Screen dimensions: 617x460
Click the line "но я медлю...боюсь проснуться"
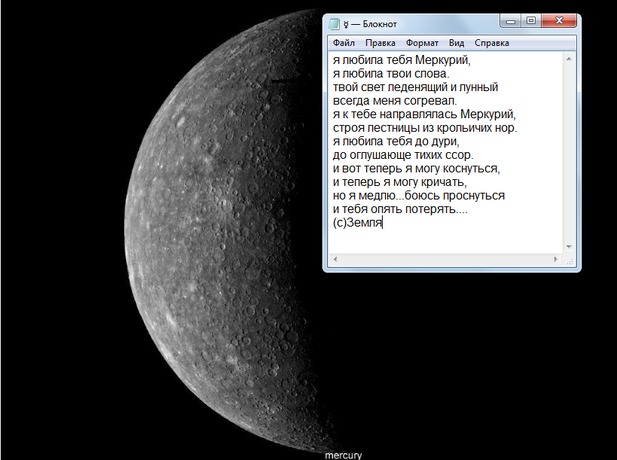point(419,196)
